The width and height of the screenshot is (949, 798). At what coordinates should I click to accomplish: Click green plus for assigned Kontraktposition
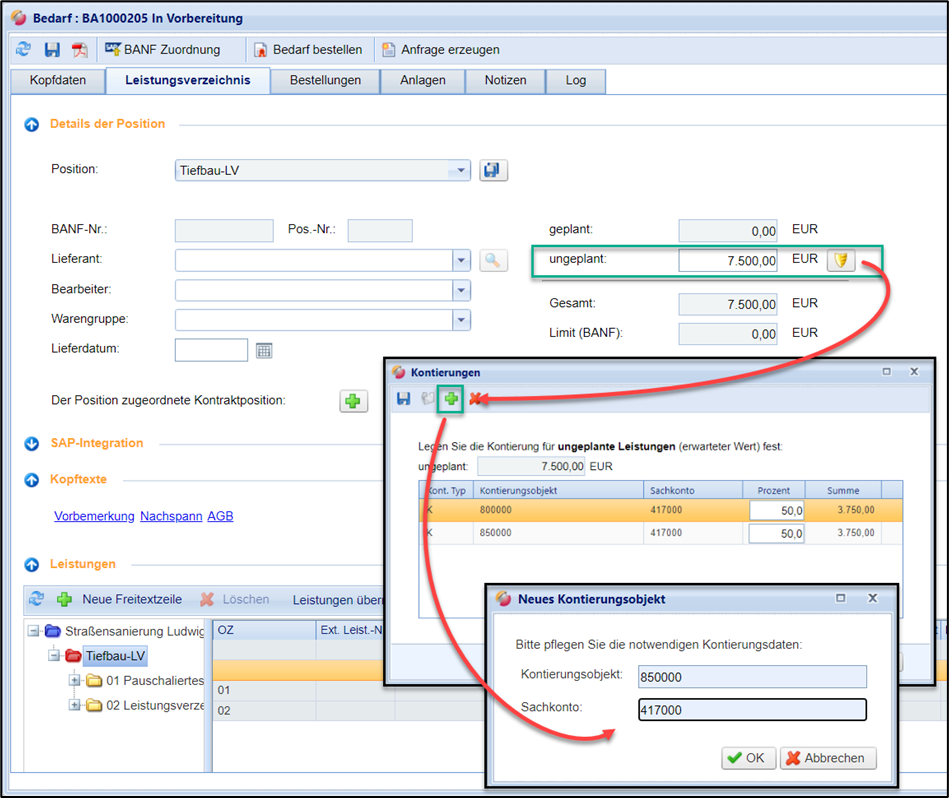[x=354, y=401]
